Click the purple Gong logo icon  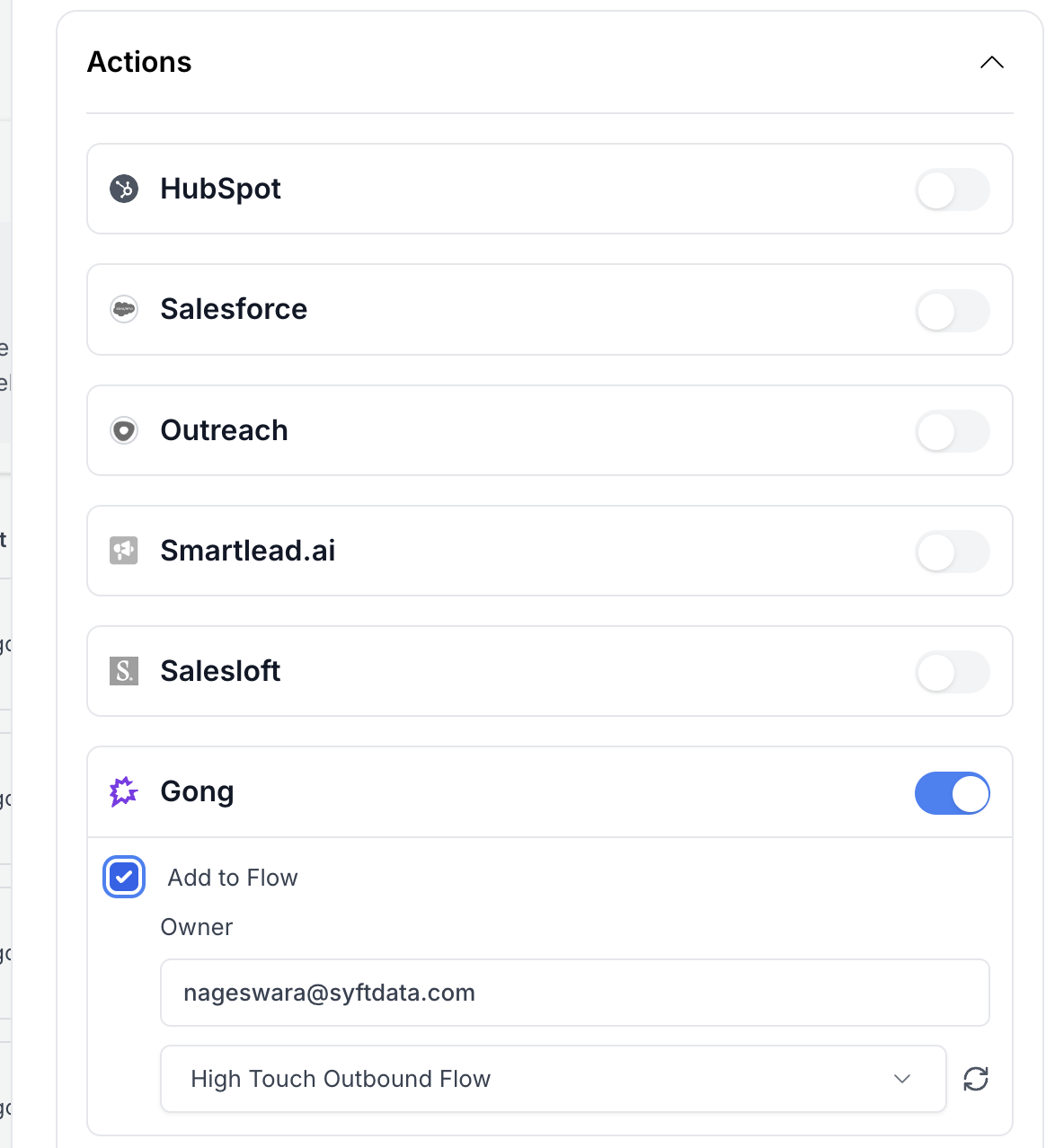124,791
